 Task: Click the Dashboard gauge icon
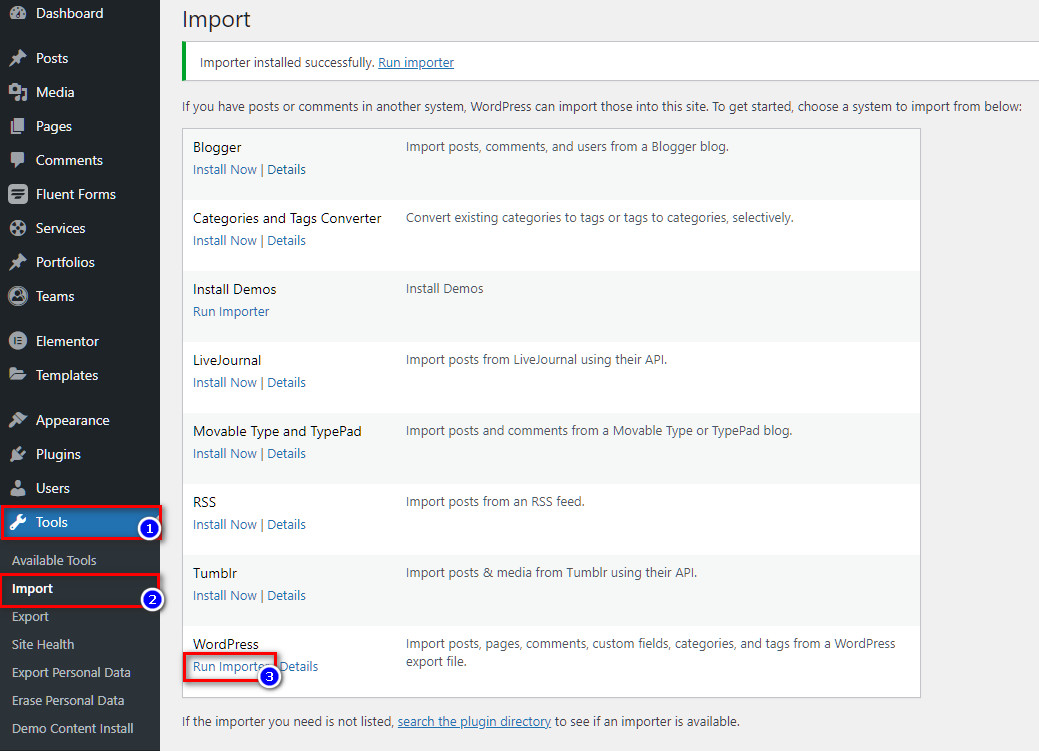tap(18, 13)
